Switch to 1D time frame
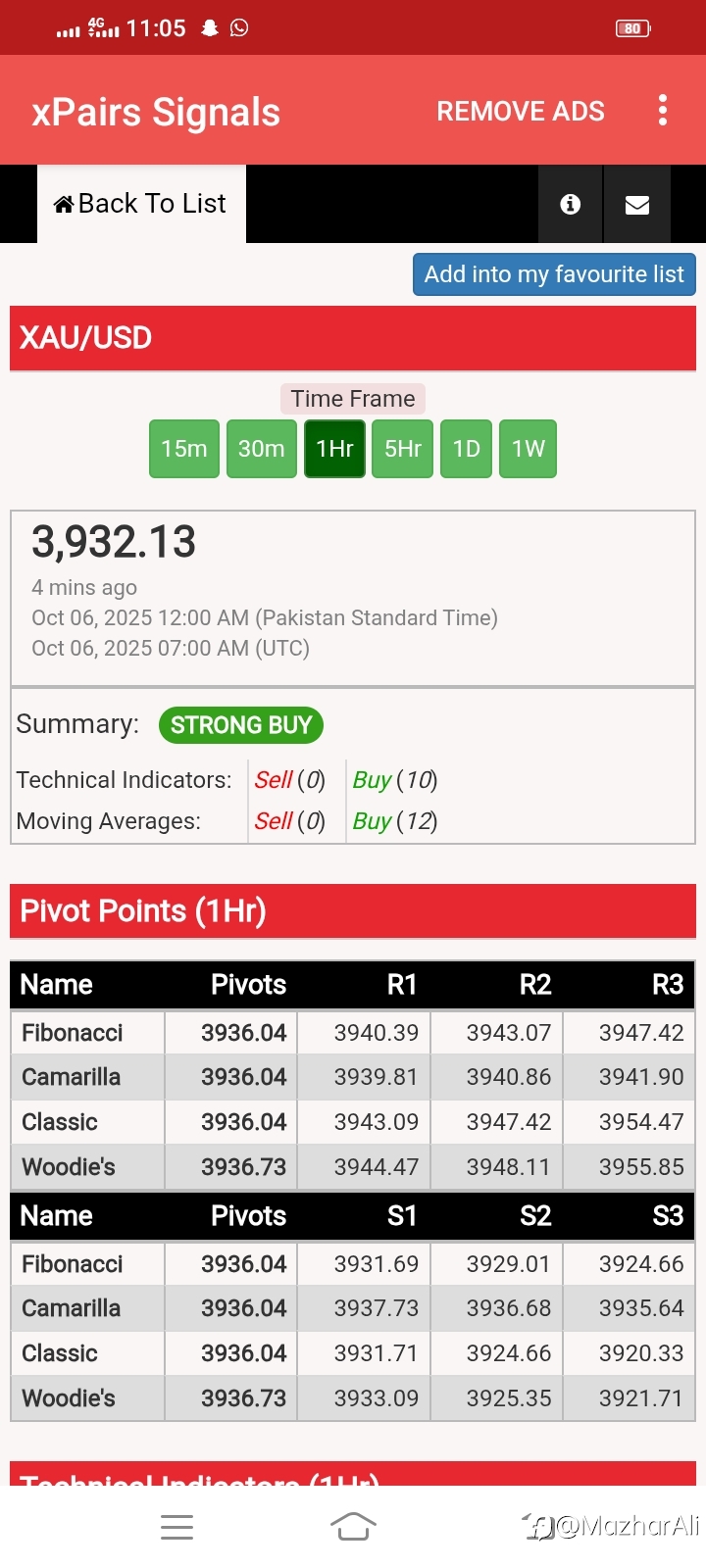 466,449
